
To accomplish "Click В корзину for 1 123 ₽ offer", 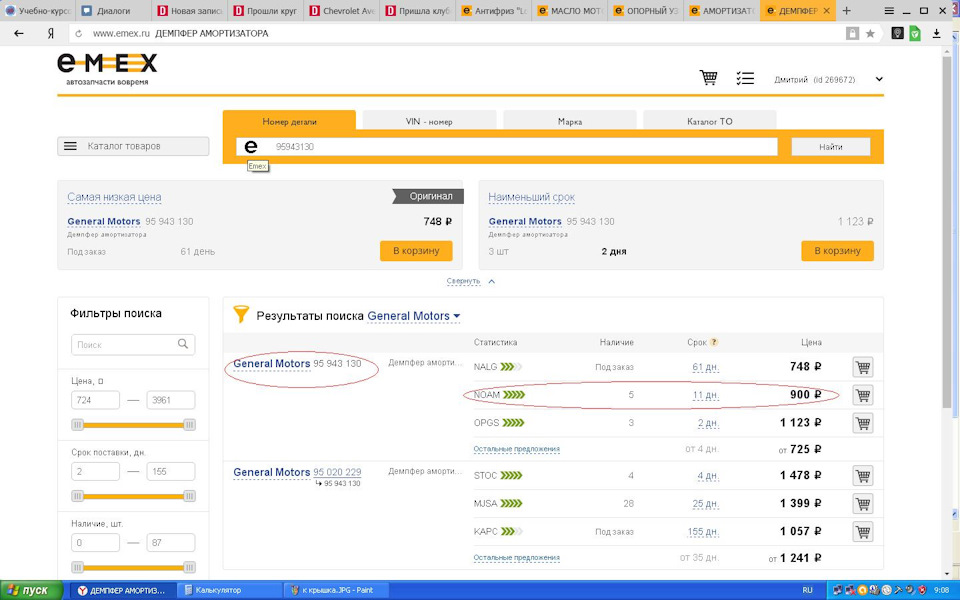I will pos(837,250).
